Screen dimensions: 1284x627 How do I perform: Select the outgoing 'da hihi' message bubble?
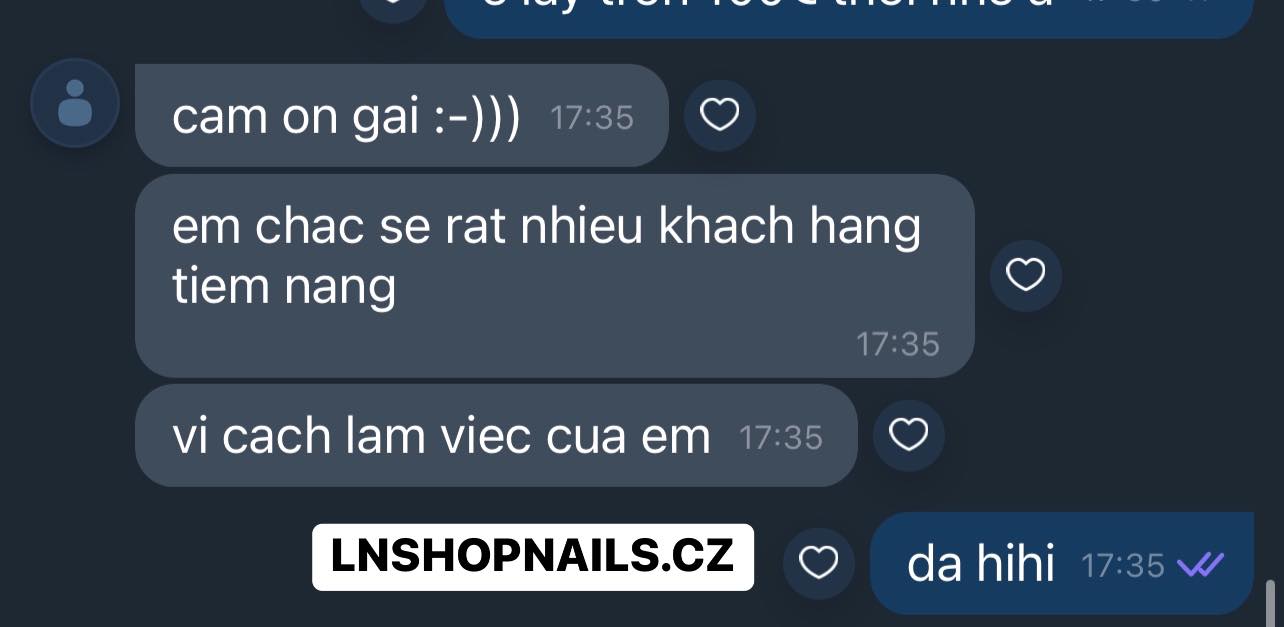pyautogui.click(x=1061, y=563)
